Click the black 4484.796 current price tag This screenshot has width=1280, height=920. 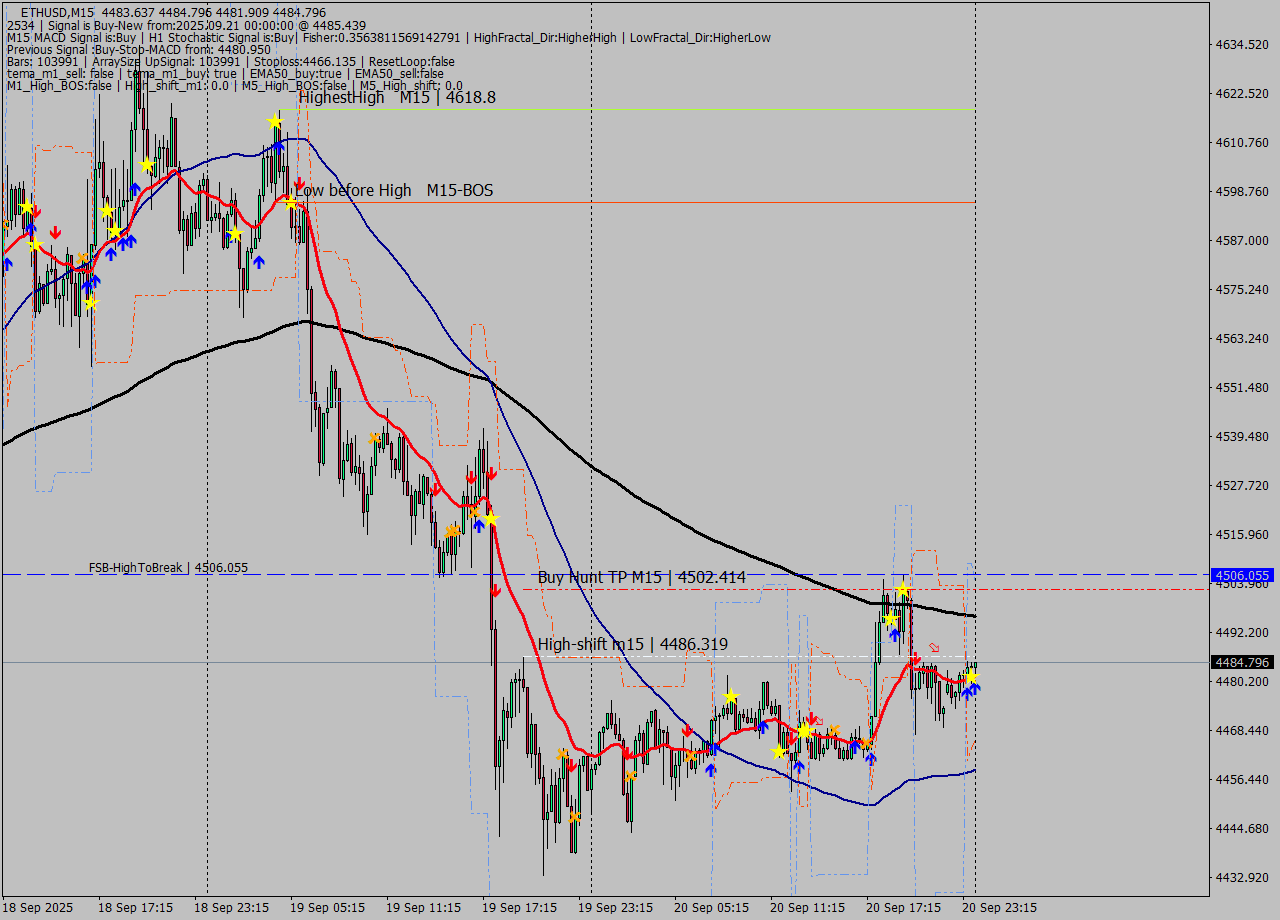(1242, 662)
